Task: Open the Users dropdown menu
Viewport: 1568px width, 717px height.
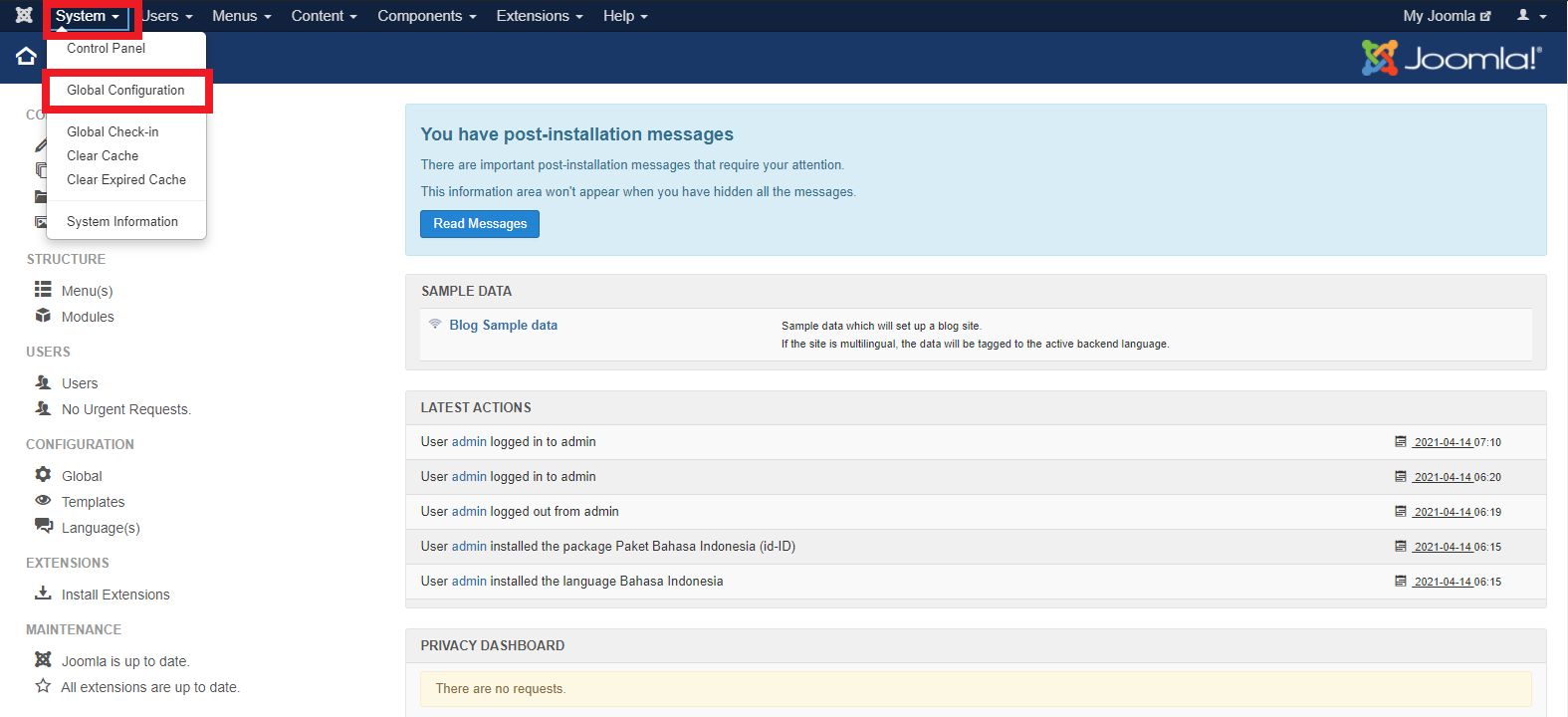Action: coord(166,16)
